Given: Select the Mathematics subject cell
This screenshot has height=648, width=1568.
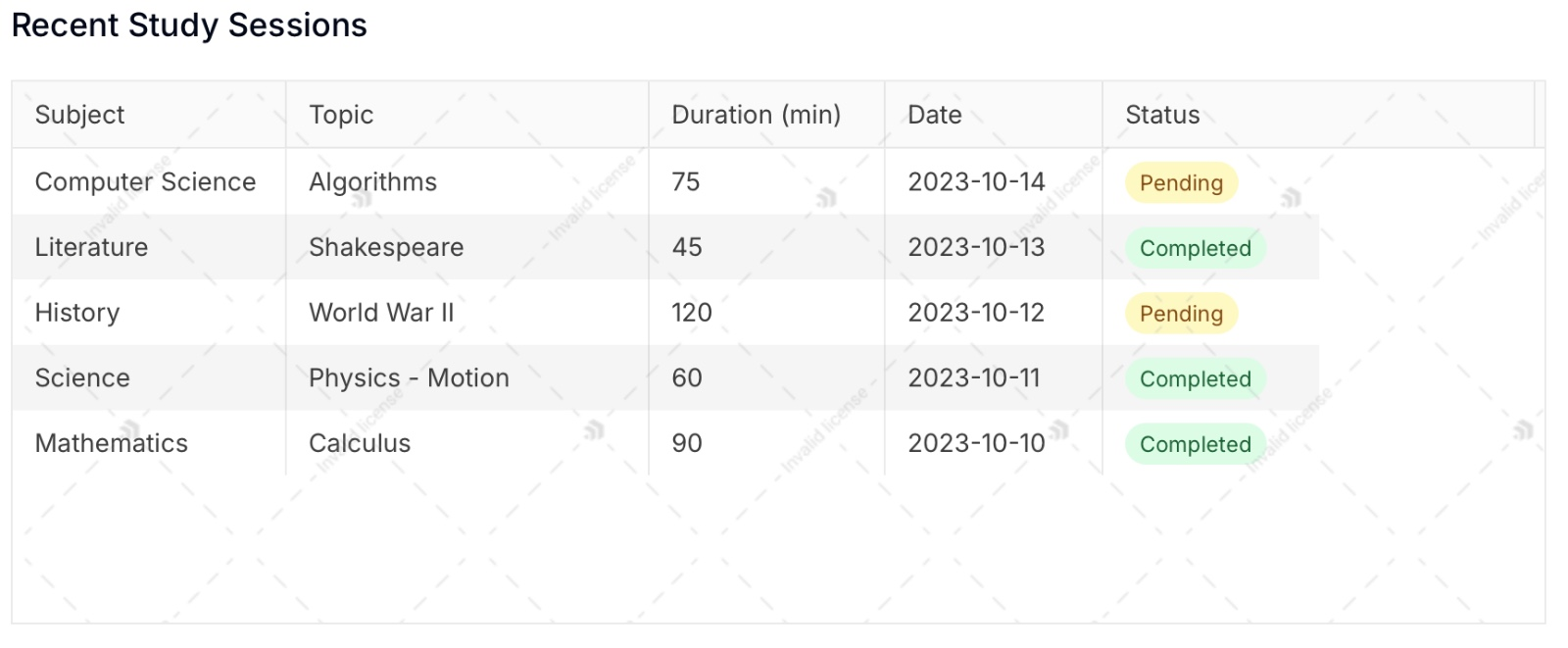Looking at the screenshot, I should [149, 443].
